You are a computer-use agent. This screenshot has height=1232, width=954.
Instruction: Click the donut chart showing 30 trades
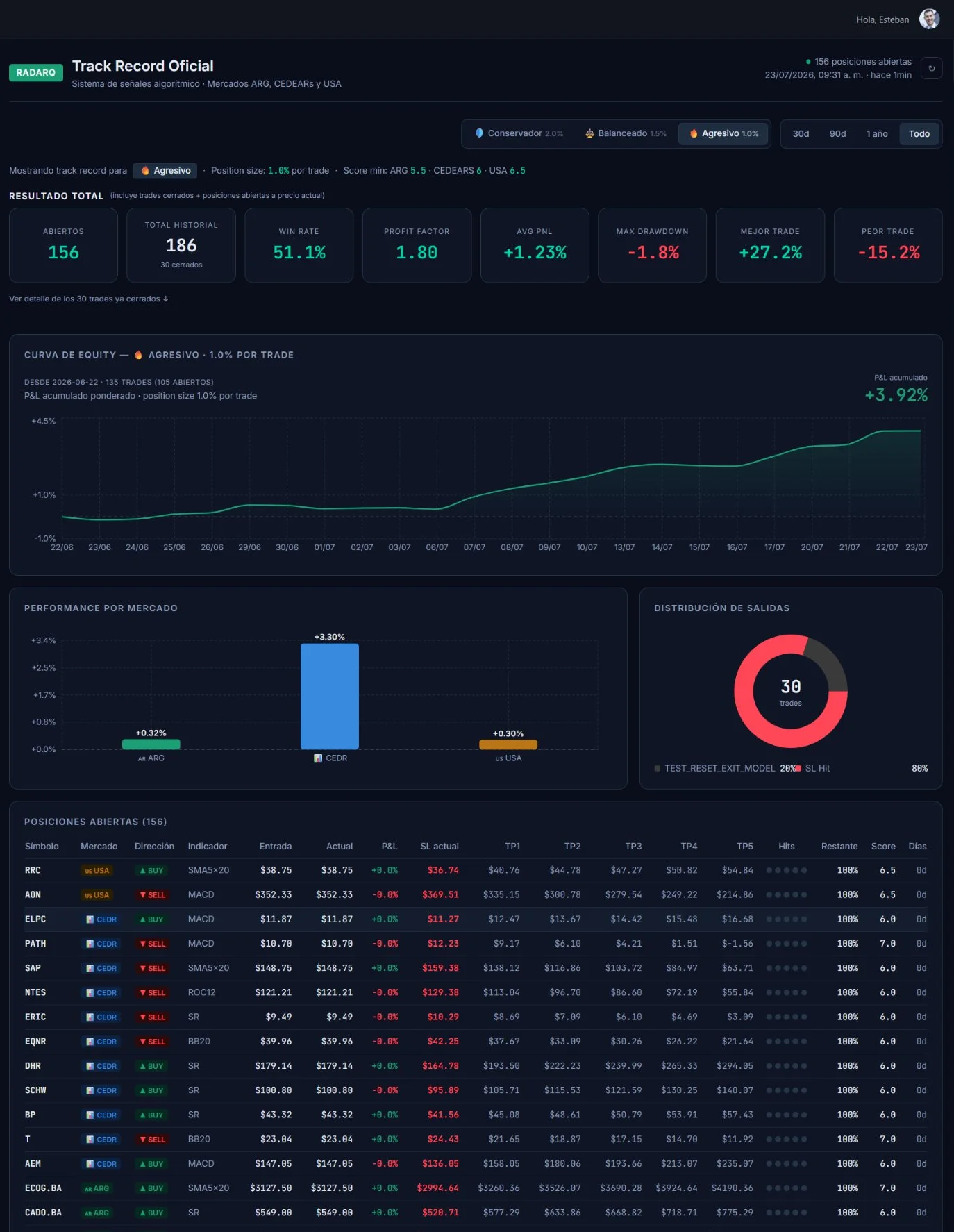[x=791, y=691]
